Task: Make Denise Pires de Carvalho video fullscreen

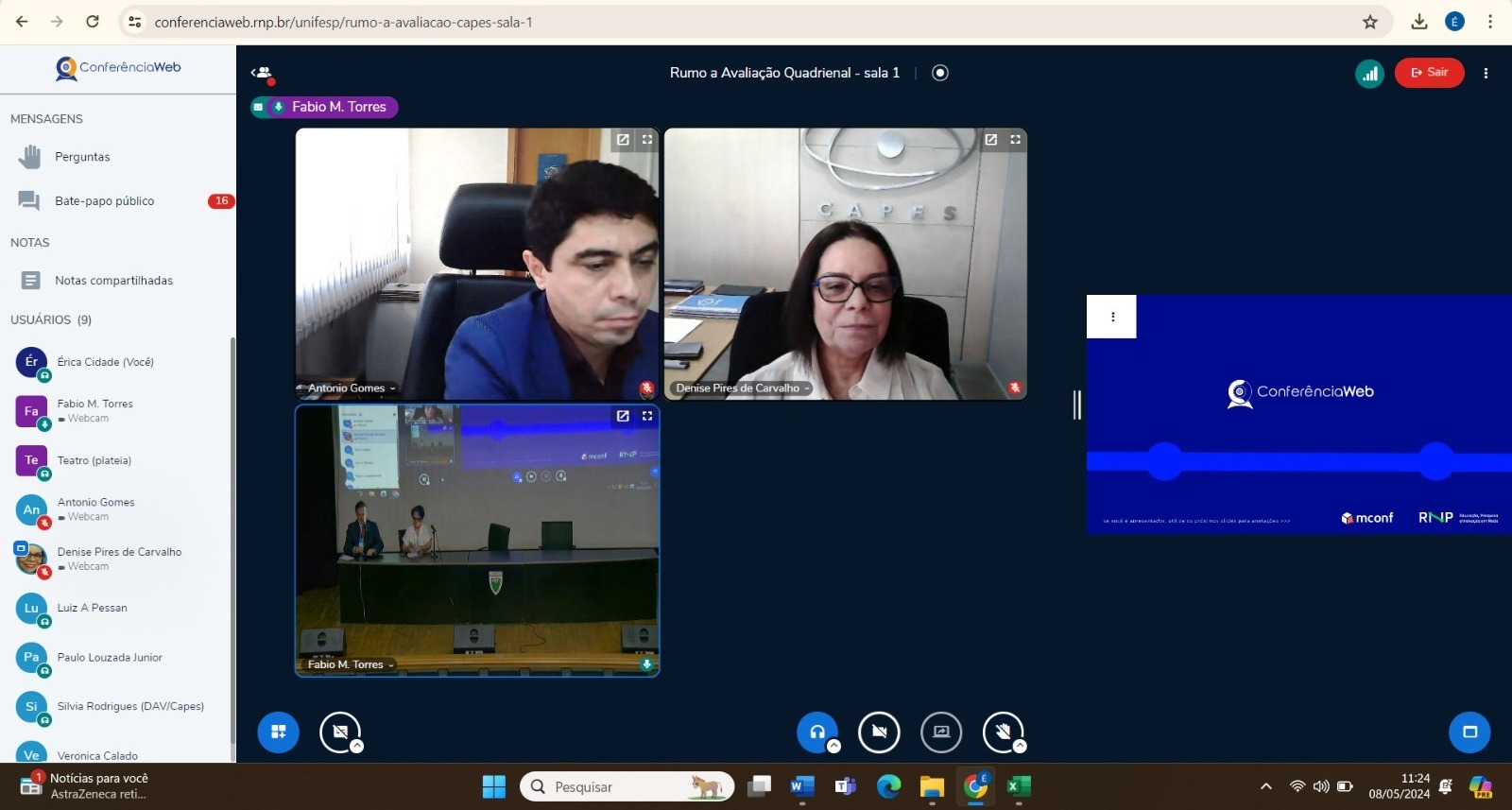Action: pyautogui.click(x=1016, y=140)
